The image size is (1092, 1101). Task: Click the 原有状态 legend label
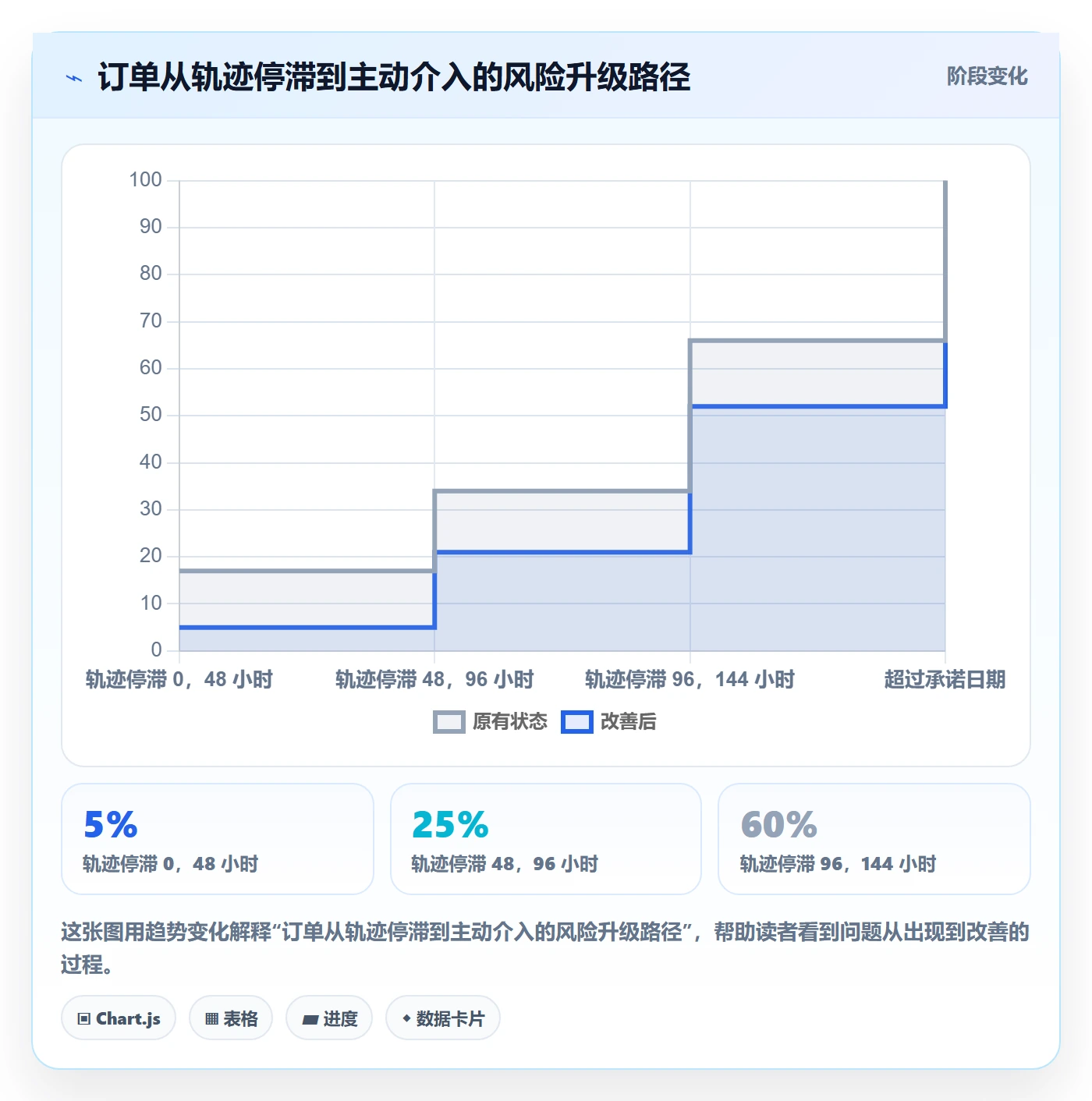510,722
